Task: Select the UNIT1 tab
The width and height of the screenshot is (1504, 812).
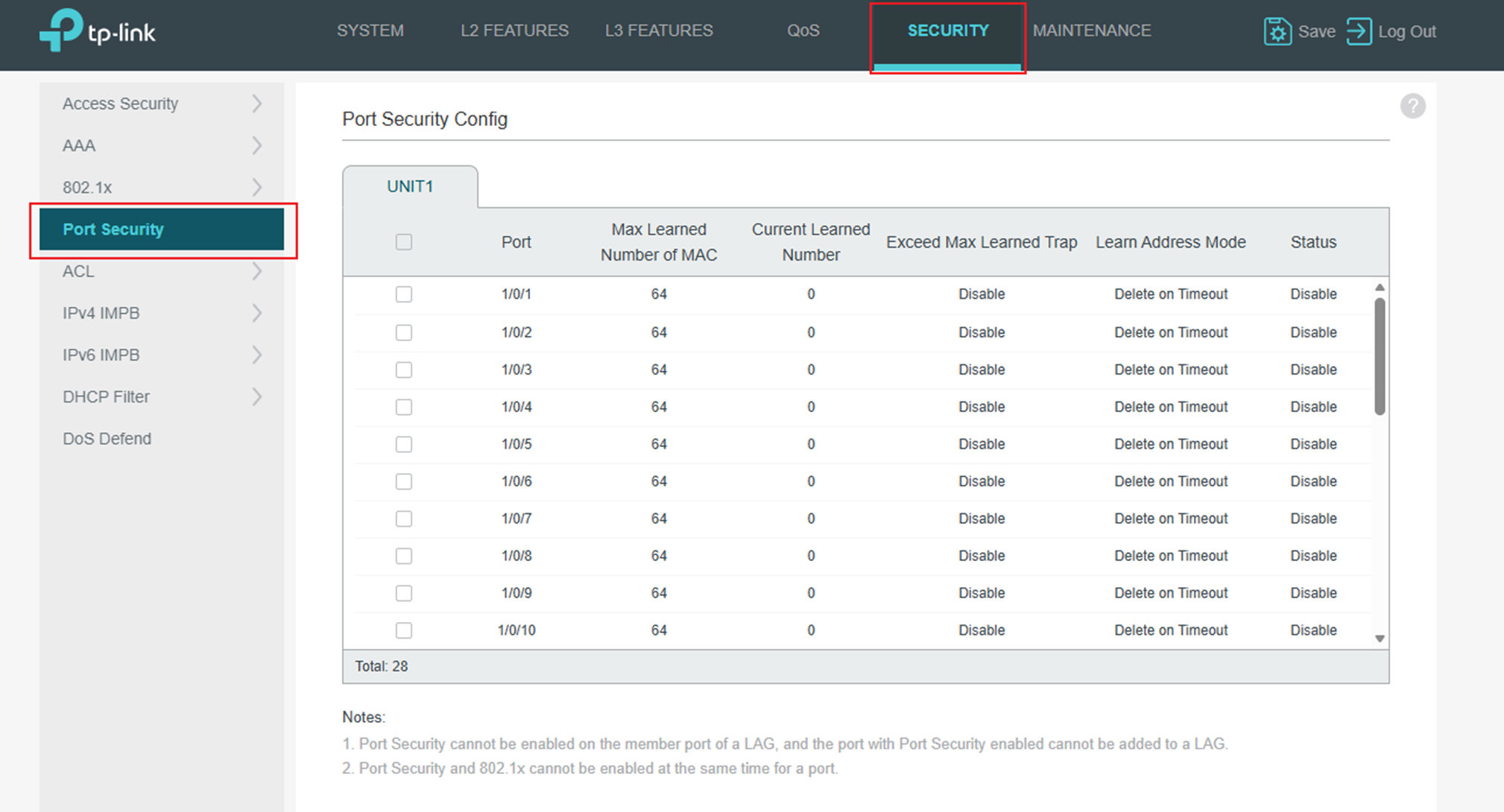Action: (x=410, y=186)
